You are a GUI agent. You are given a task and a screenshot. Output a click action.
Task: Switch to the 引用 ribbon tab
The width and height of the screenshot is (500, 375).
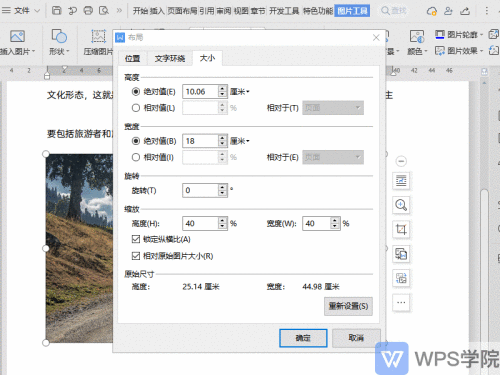(207, 11)
